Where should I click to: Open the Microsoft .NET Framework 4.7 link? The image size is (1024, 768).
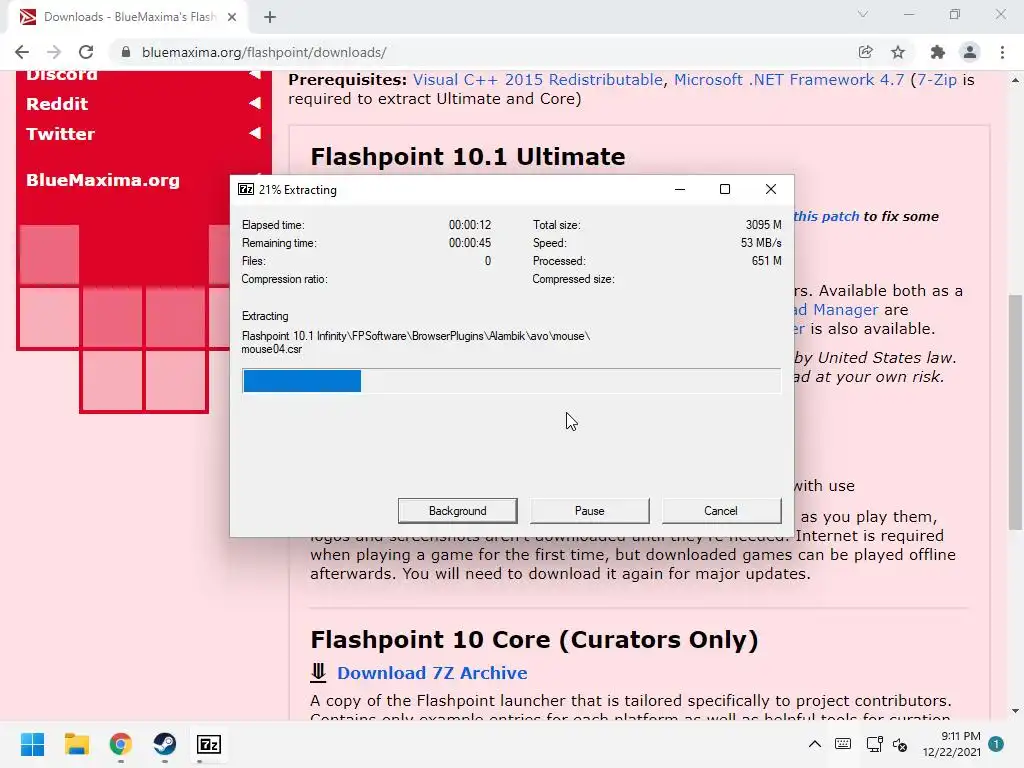click(x=789, y=80)
